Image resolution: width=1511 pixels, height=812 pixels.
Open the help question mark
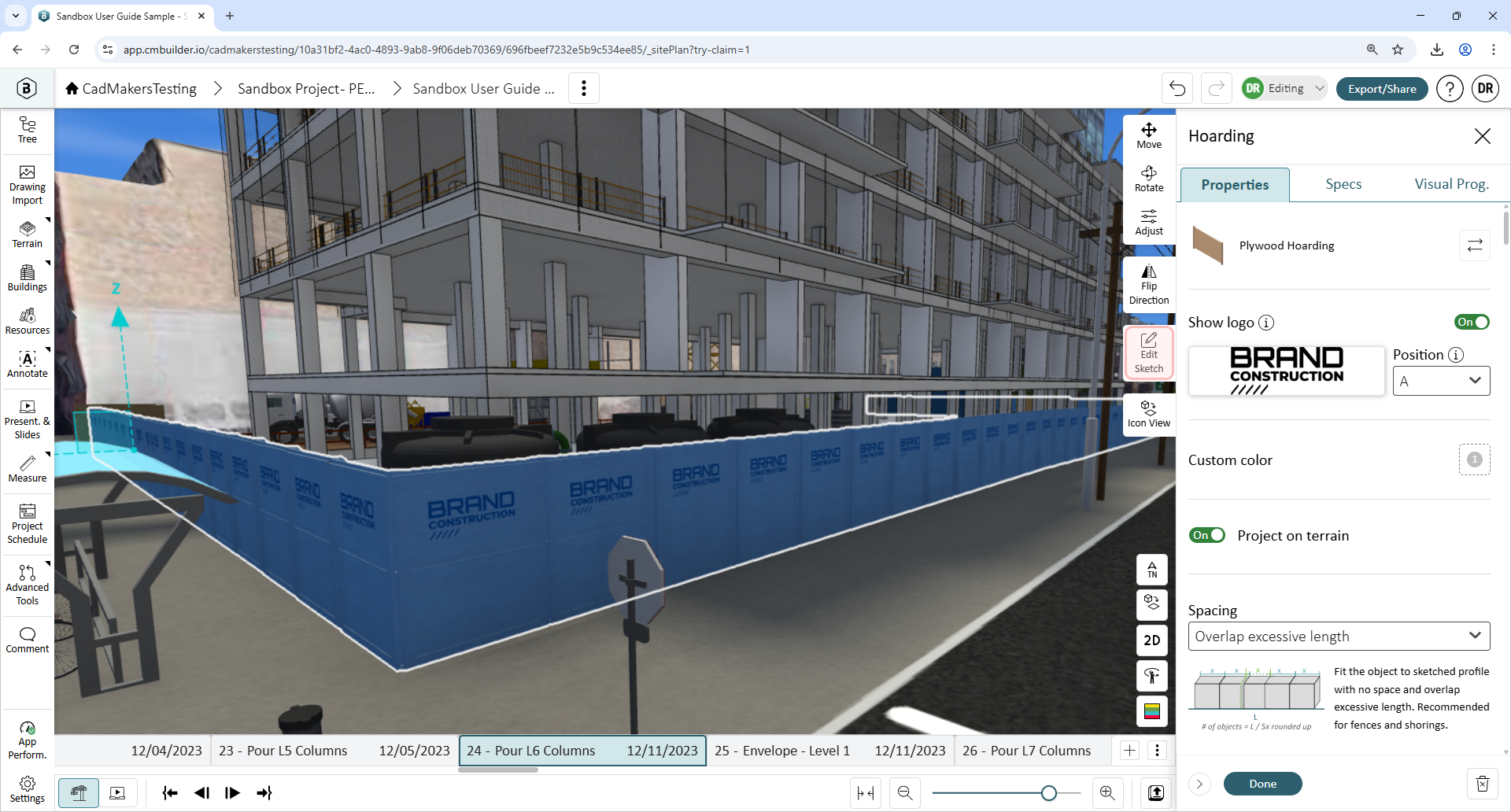point(1450,88)
